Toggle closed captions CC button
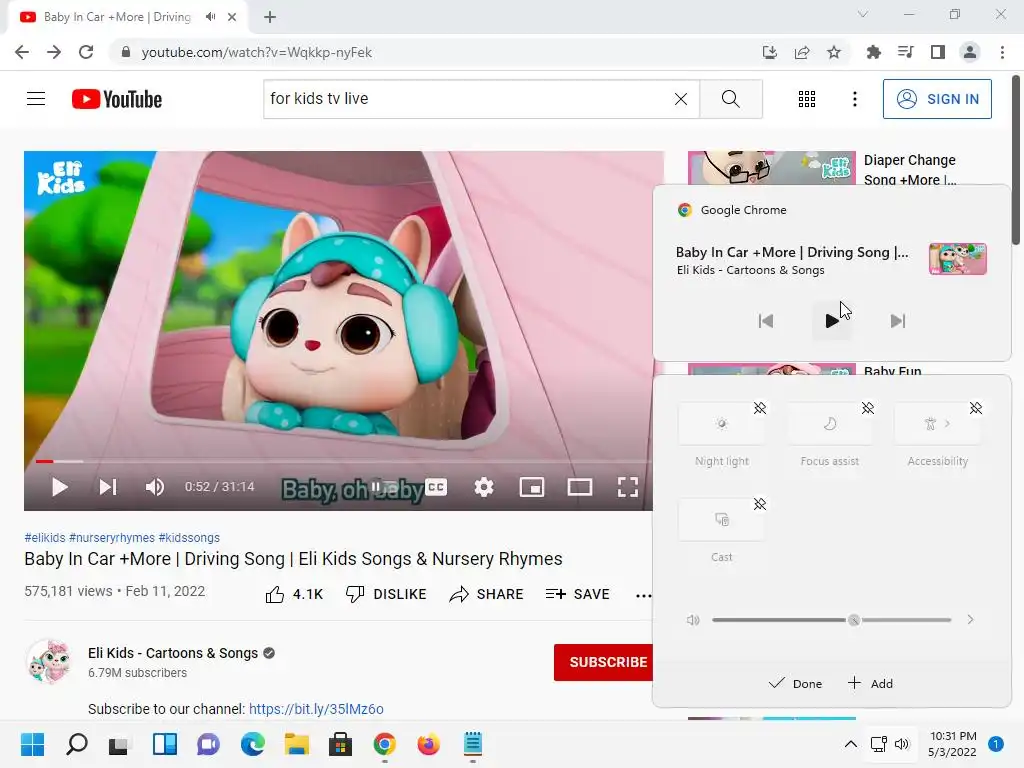The width and height of the screenshot is (1024, 768). click(x=436, y=487)
